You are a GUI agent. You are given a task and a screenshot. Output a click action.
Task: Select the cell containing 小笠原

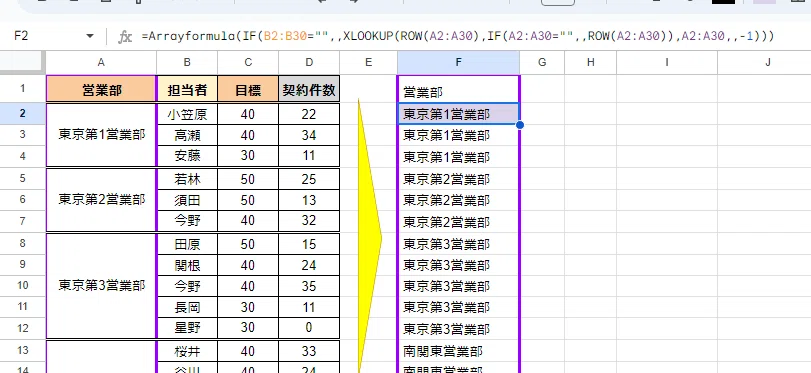[x=187, y=114]
